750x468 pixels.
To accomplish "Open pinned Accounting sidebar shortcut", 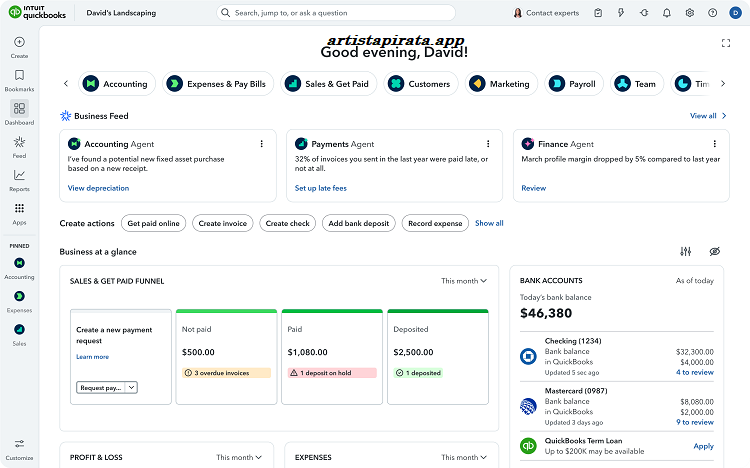I will [x=19, y=268].
